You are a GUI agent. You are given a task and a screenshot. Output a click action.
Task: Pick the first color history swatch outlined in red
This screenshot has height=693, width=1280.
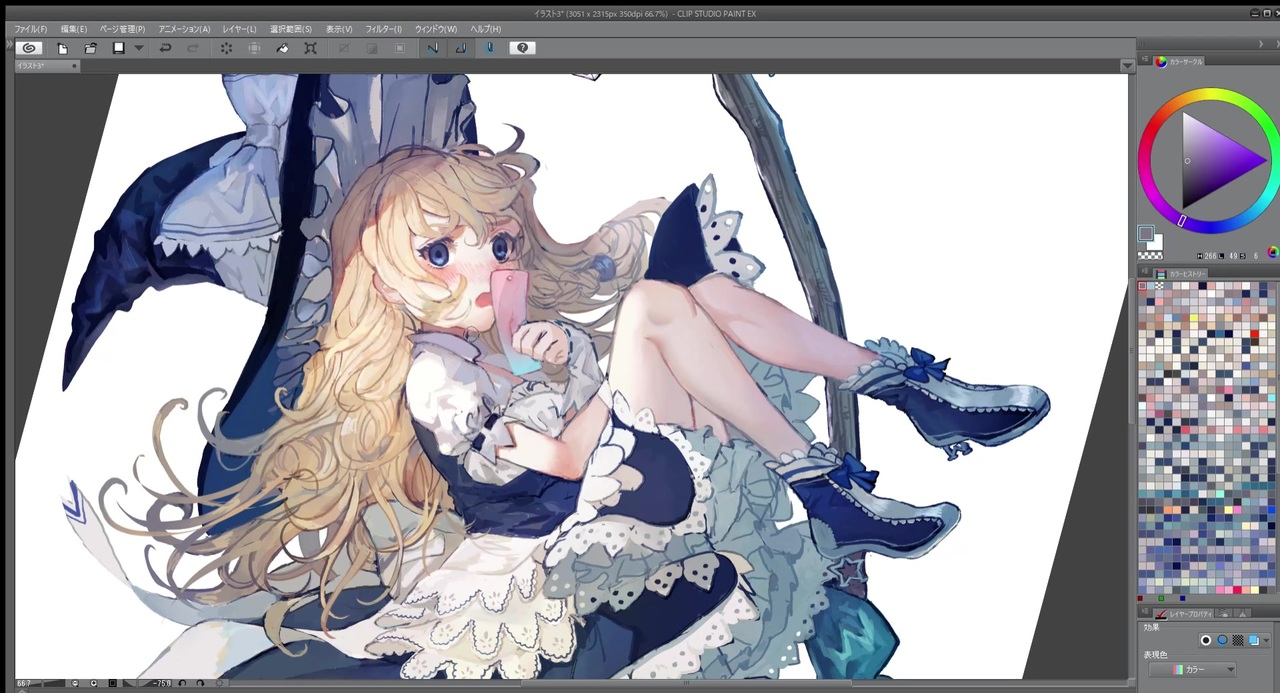pos(1143,287)
